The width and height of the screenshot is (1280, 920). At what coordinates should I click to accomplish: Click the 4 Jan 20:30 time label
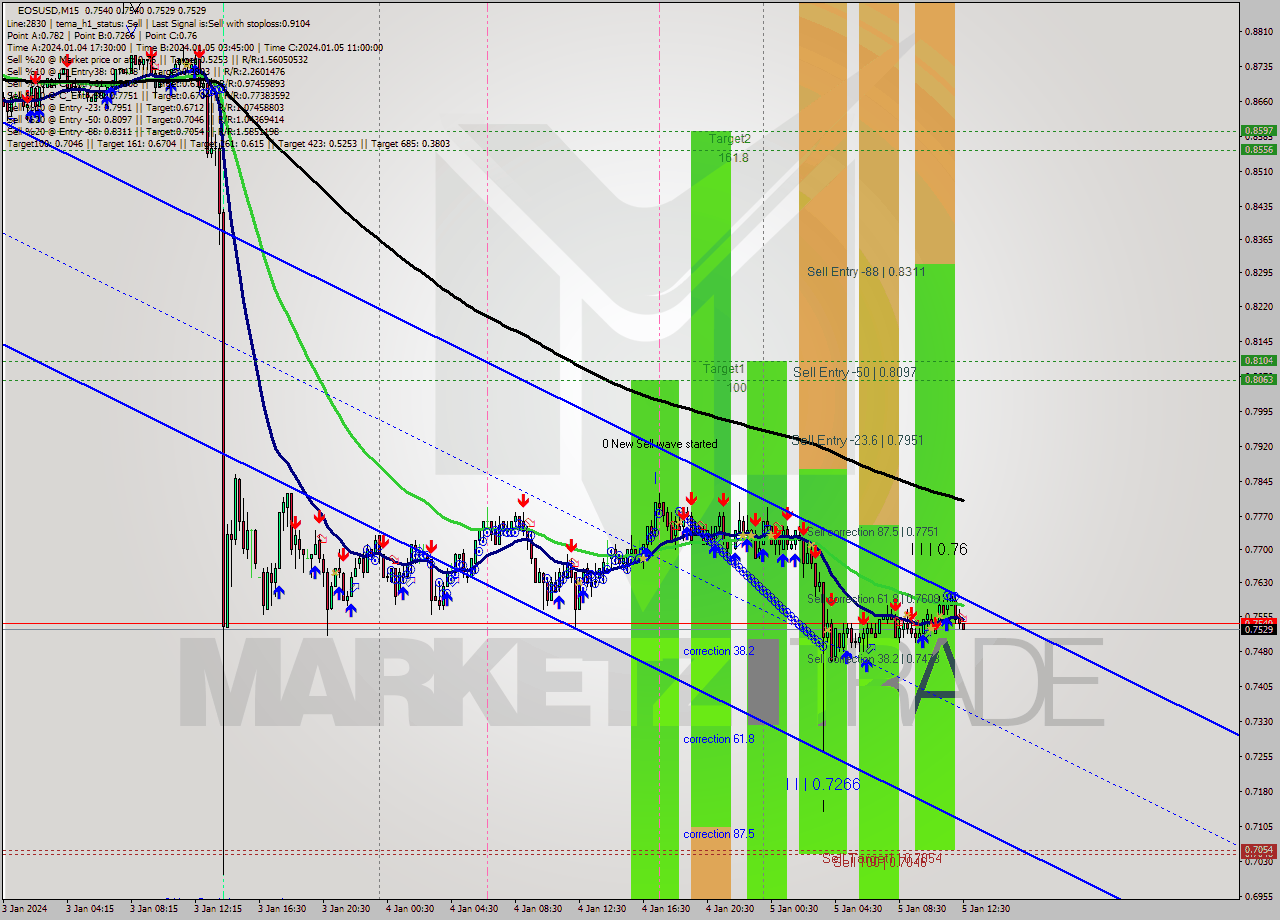point(730,909)
